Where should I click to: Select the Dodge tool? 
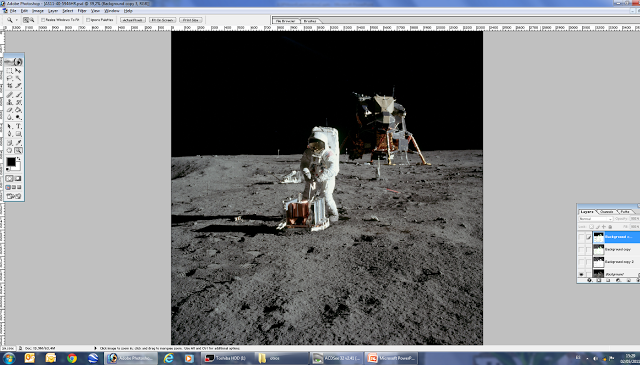click(18, 117)
